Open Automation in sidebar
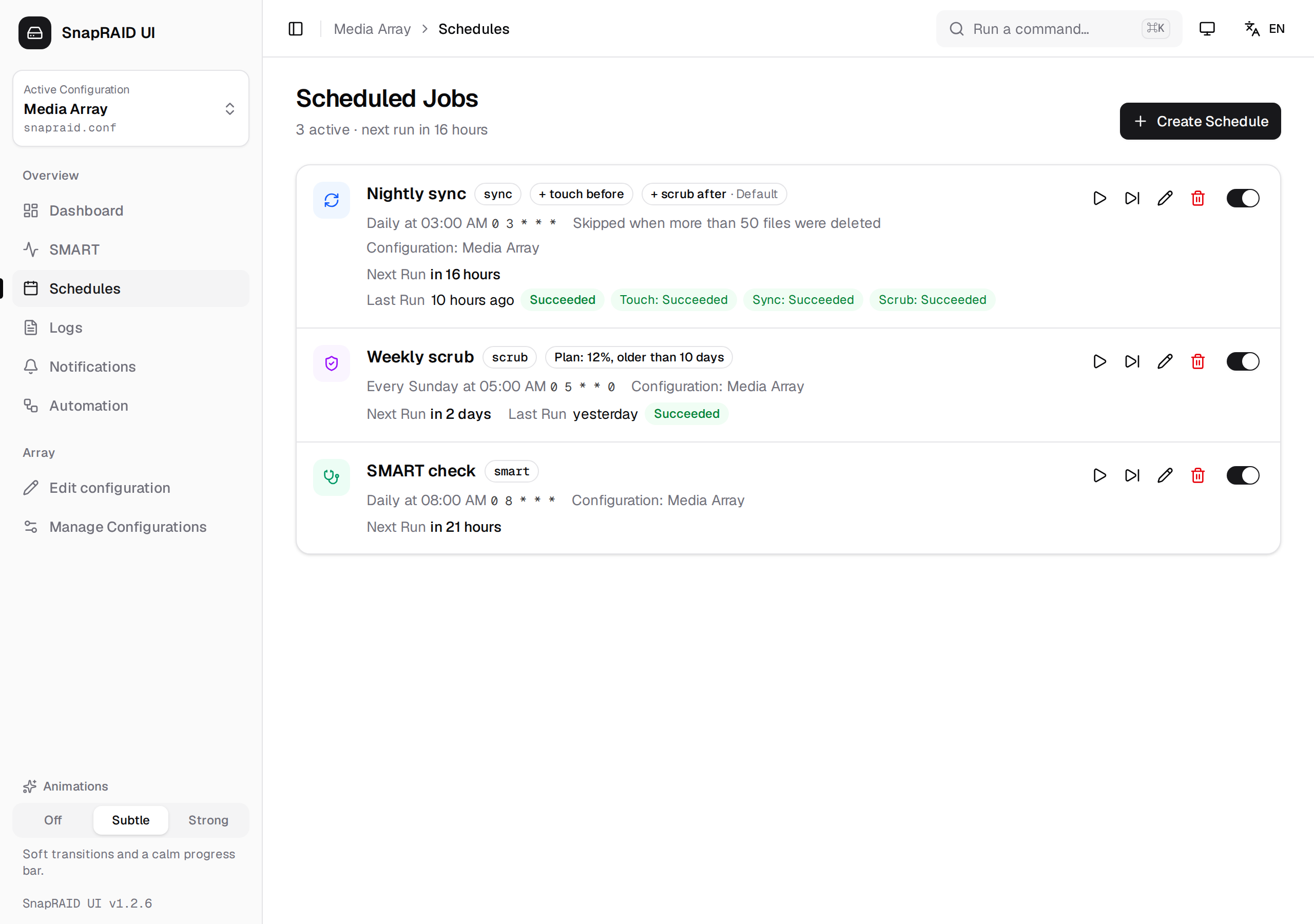1314x924 pixels. tap(130, 406)
